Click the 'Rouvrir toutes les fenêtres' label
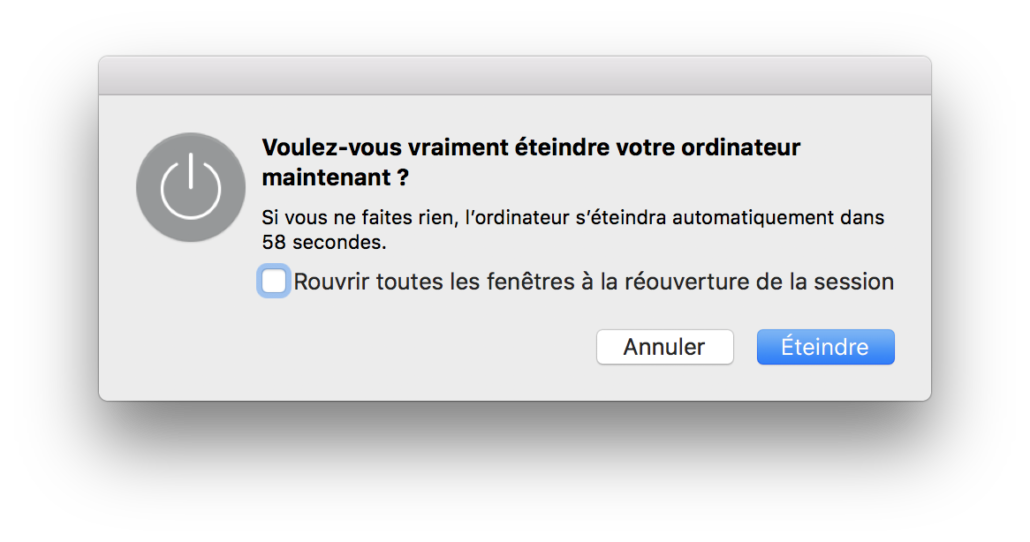Image resolution: width=1030 pixels, height=542 pixels. coord(430,282)
